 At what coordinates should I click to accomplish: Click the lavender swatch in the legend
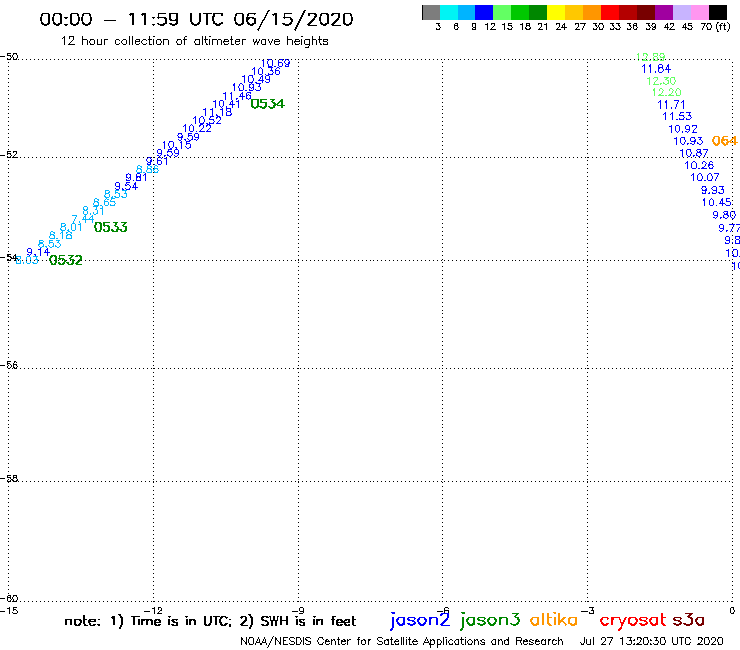click(x=681, y=12)
